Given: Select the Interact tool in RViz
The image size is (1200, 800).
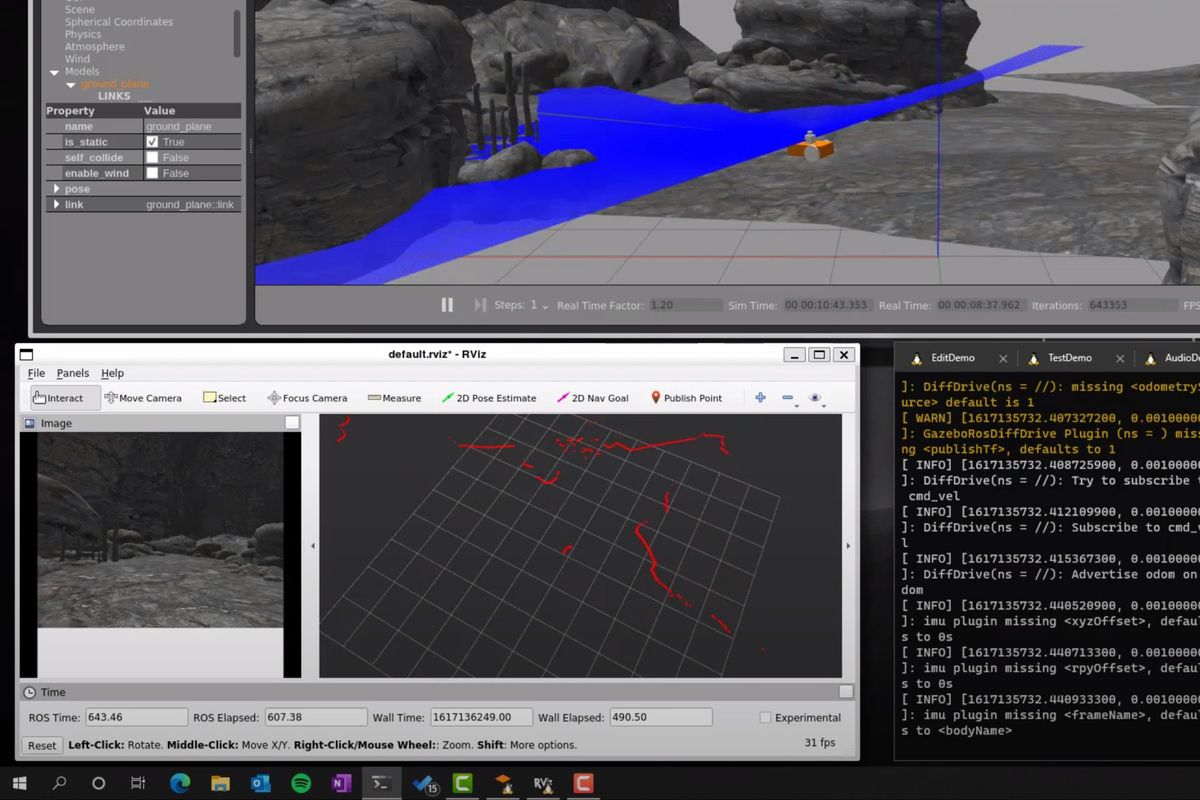Looking at the screenshot, I should point(62,397).
